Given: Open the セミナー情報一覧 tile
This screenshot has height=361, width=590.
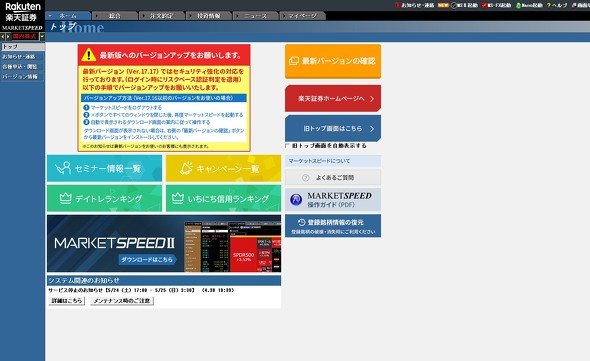Looking at the screenshot, I should click(x=104, y=168).
